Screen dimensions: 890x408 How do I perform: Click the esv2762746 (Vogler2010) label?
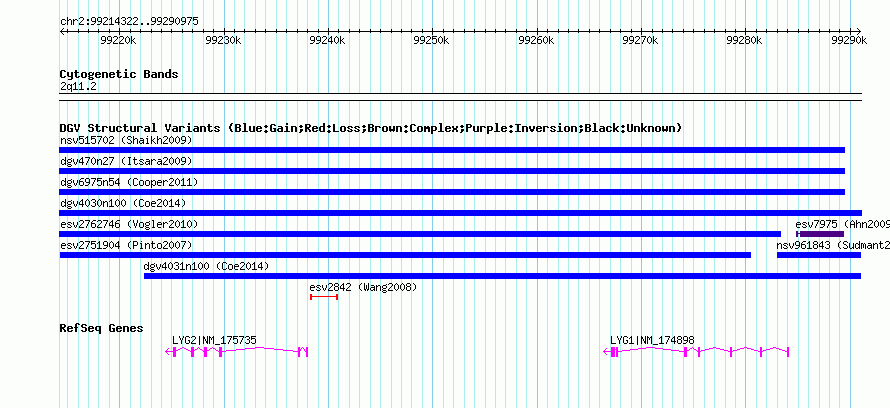[x=129, y=224]
